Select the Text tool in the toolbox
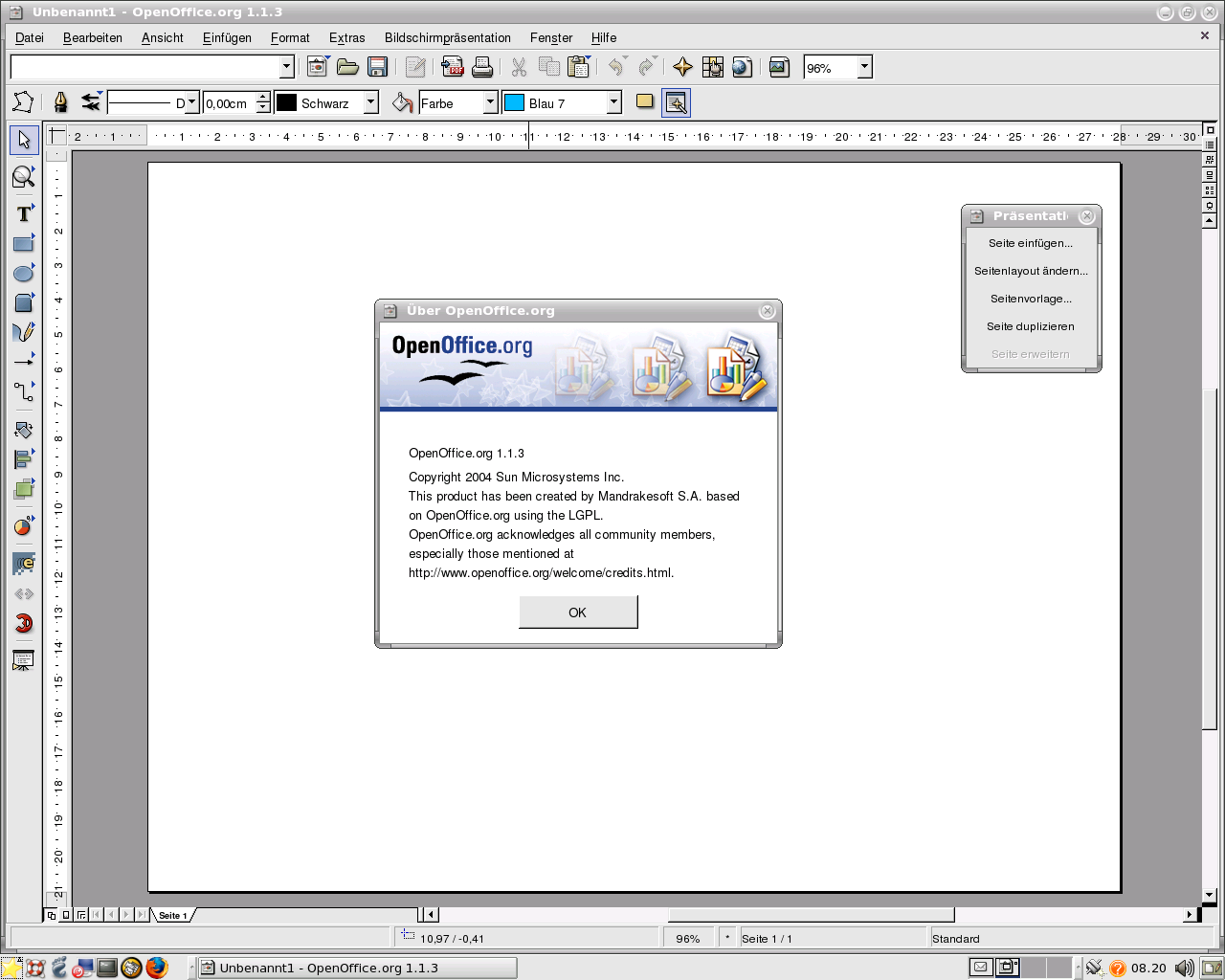Viewport: 1225px width, 980px height. point(24,213)
